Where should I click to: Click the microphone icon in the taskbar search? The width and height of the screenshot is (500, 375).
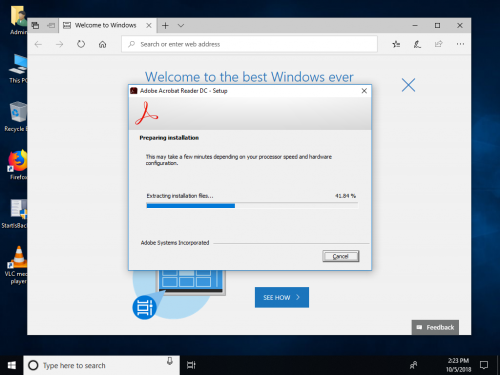tap(170, 361)
